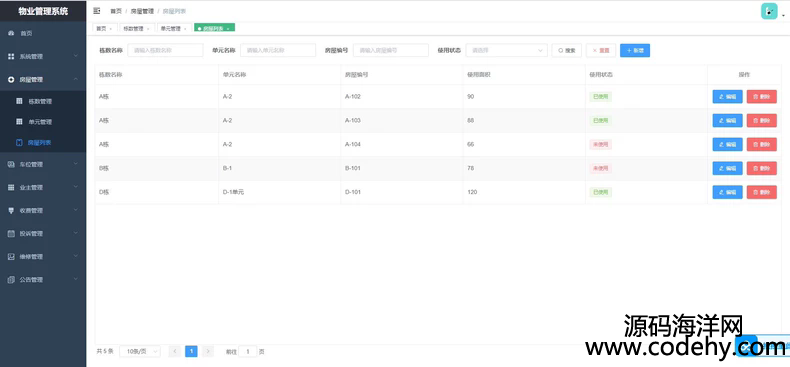Click the 搜索 search button

pos(567,50)
